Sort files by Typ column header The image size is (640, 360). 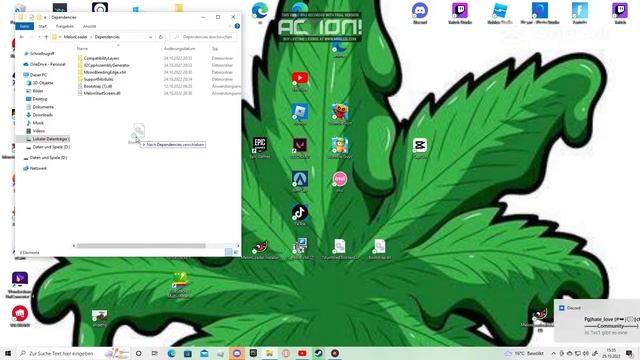point(215,49)
